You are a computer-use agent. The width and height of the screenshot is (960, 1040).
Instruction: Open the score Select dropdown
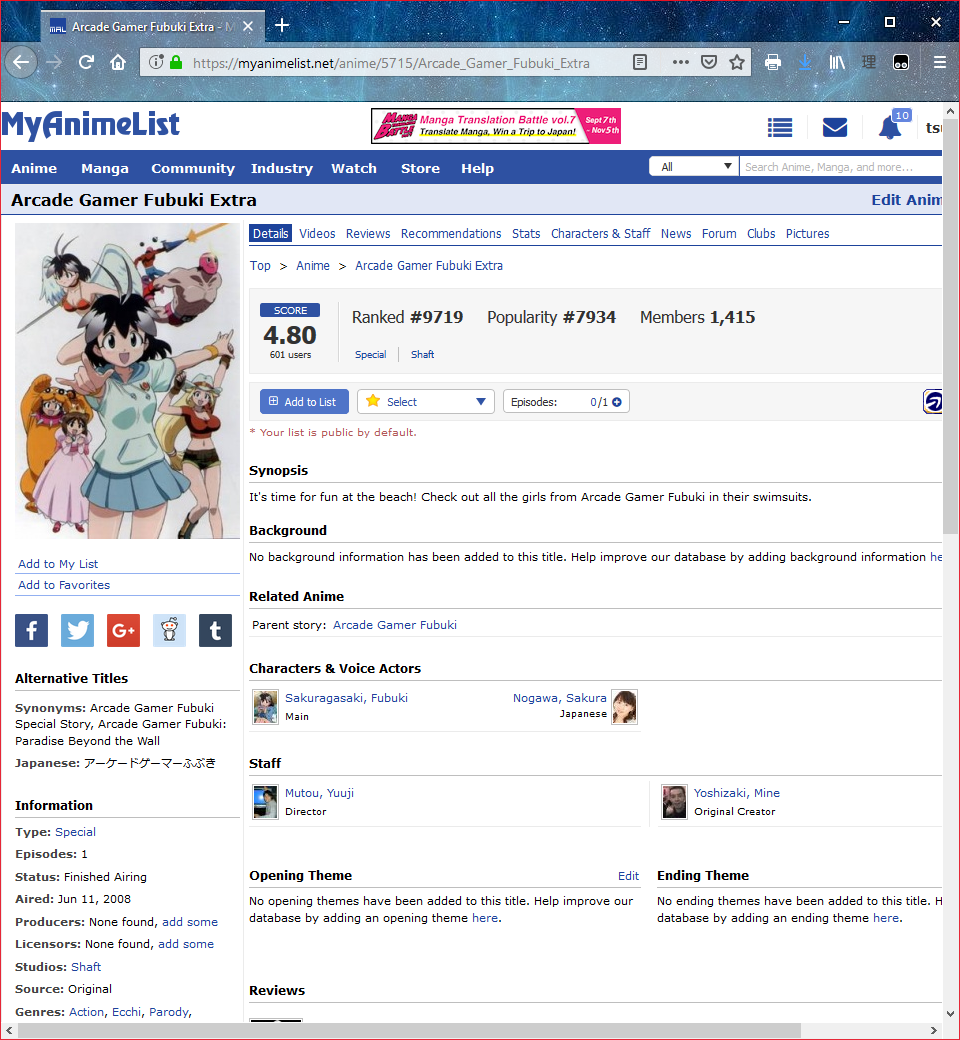point(425,402)
